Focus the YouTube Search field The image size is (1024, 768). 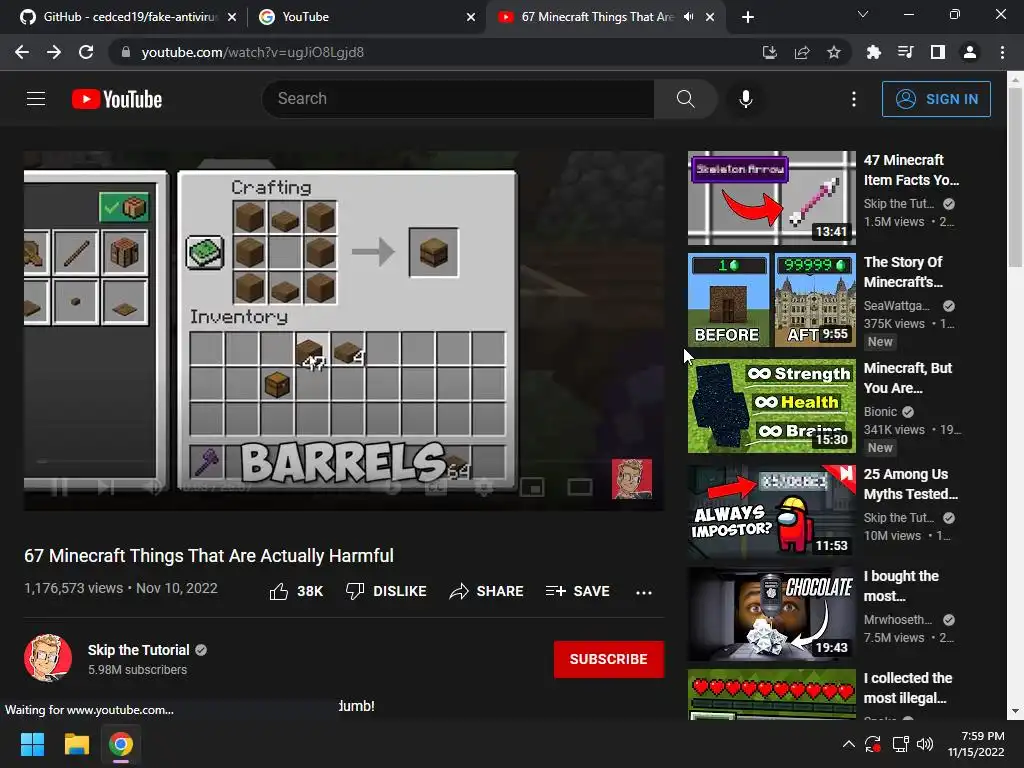(458, 99)
